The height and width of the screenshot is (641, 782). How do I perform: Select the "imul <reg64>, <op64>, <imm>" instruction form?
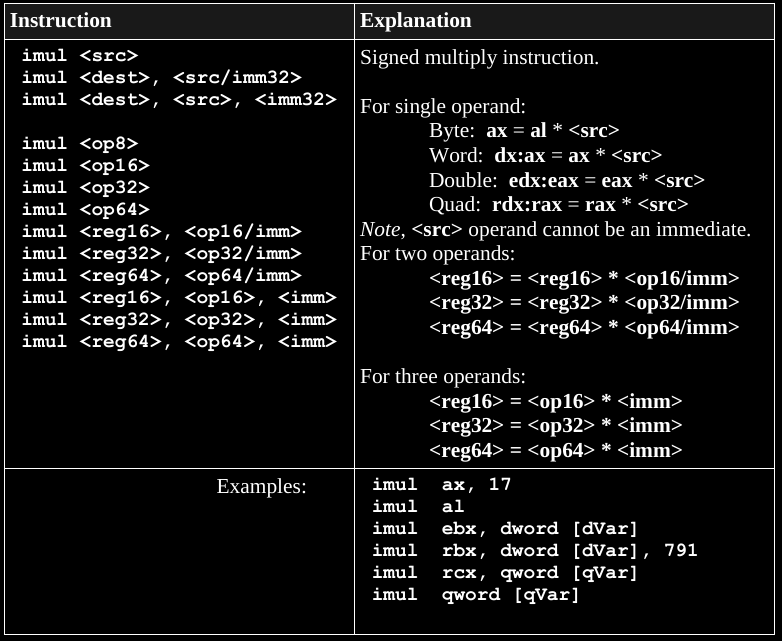(x=179, y=342)
